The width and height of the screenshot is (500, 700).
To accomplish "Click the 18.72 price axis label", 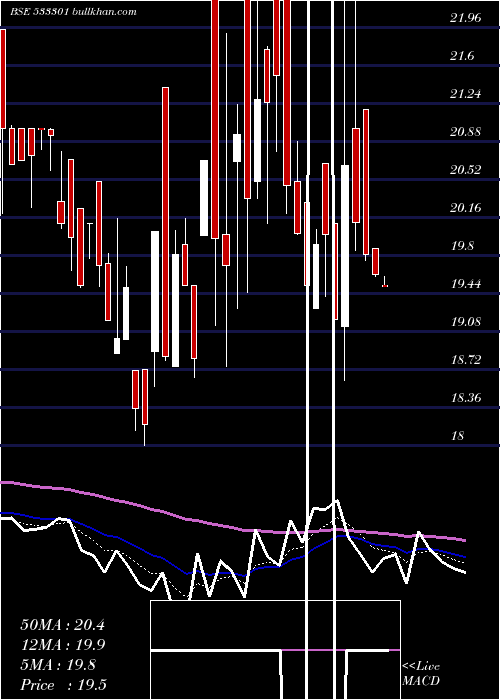I will coord(466,359).
